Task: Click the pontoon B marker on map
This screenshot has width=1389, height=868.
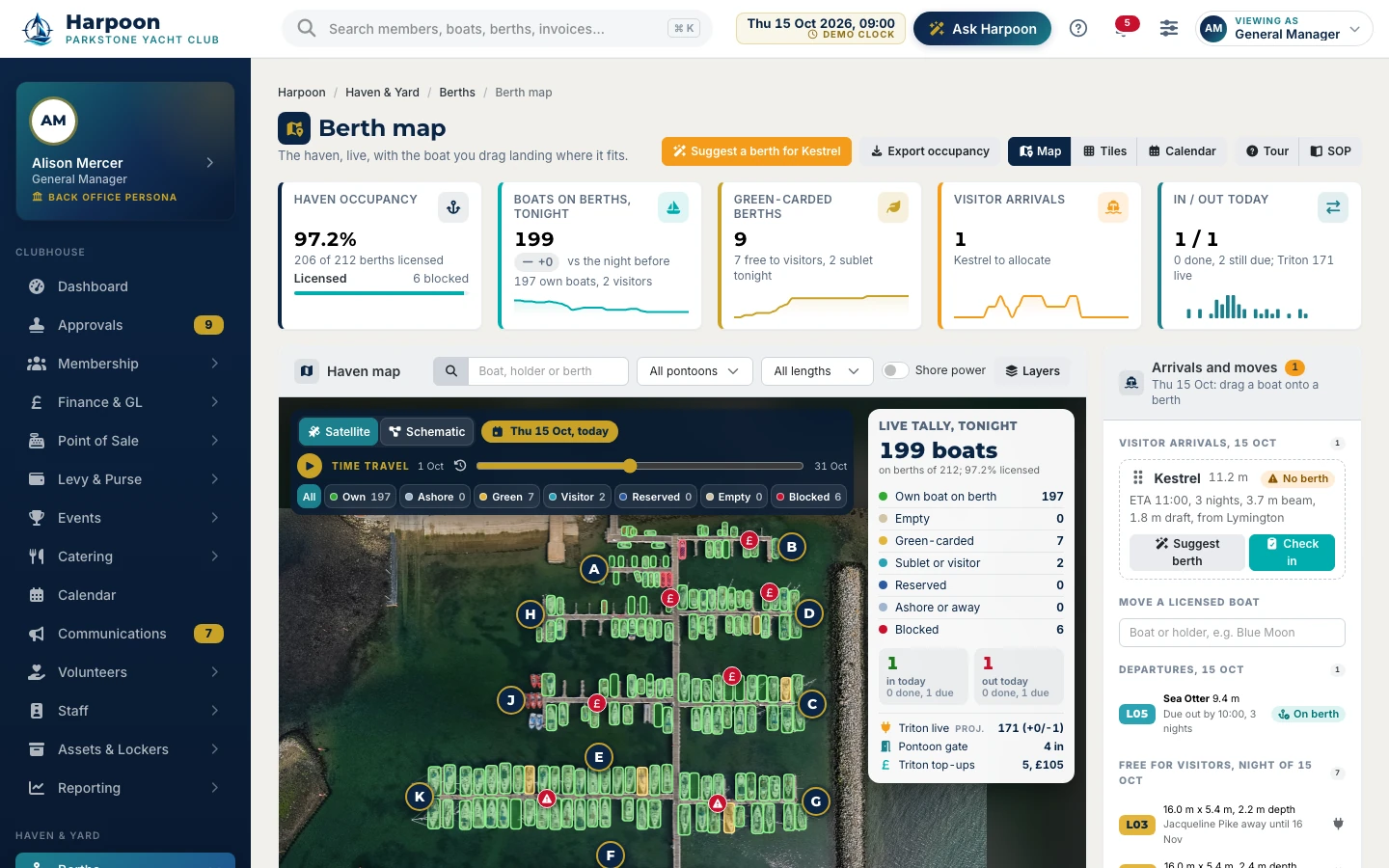Action: (792, 547)
